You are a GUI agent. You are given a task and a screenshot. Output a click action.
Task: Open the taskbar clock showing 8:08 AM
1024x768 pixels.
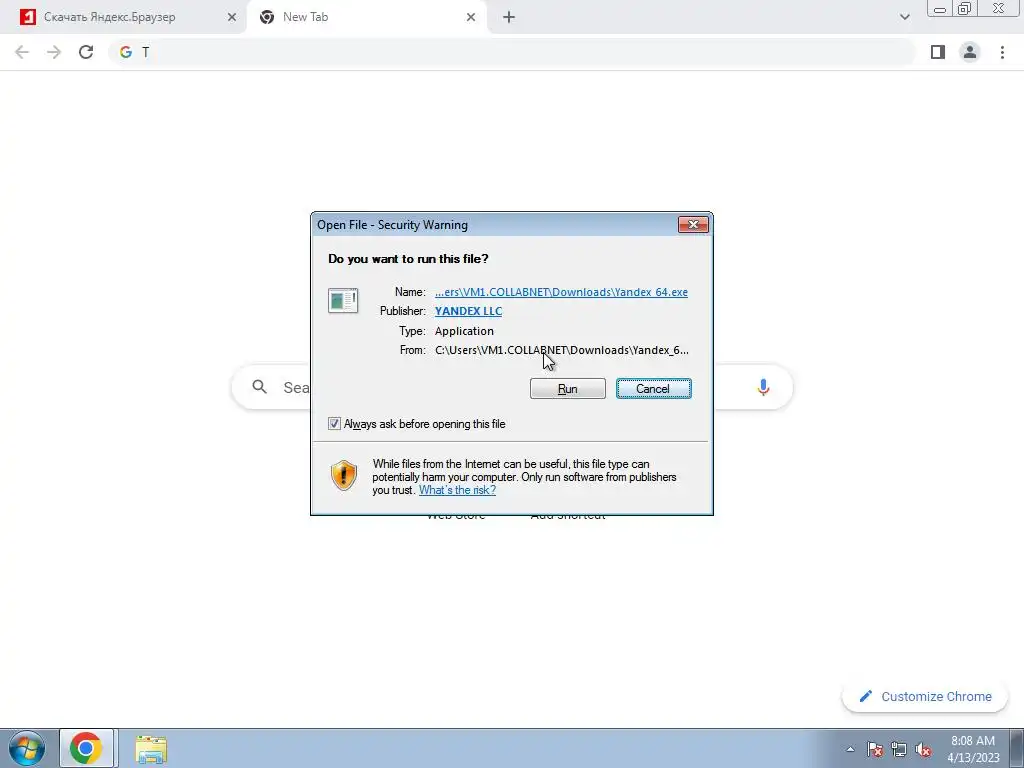click(973, 749)
